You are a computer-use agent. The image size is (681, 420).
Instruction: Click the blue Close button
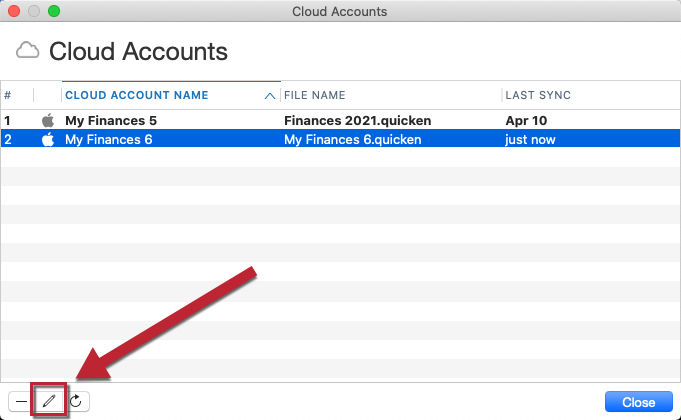[638, 402]
